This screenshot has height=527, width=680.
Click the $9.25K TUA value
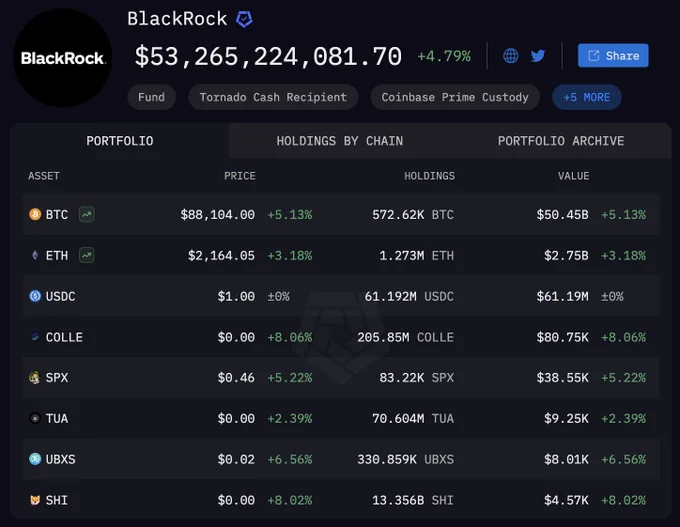click(566, 419)
